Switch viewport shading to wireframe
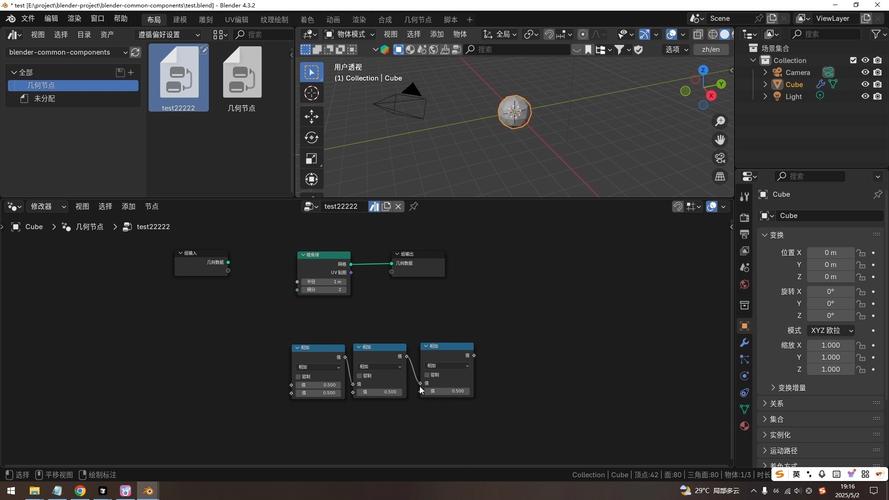 pyautogui.click(x=712, y=35)
